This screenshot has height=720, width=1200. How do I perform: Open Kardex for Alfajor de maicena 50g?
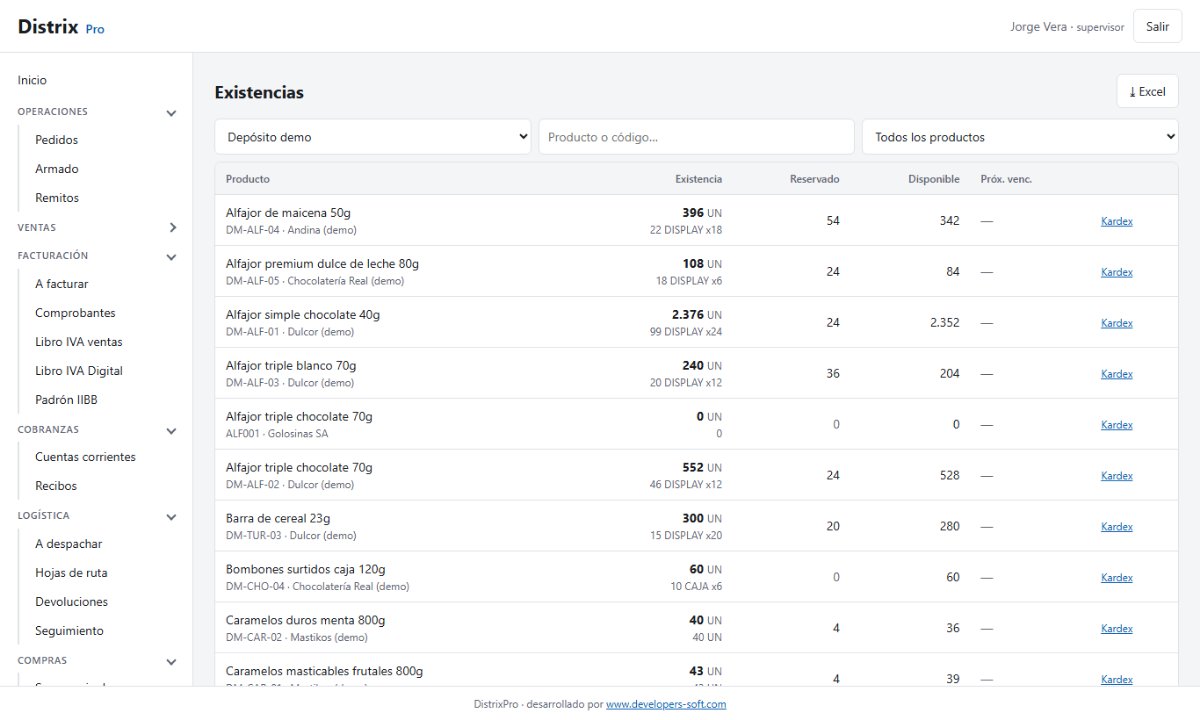tap(1117, 221)
